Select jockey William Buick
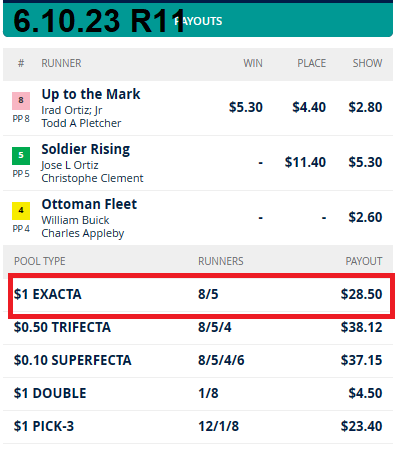398x461 pixels. click(x=75, y=220)
